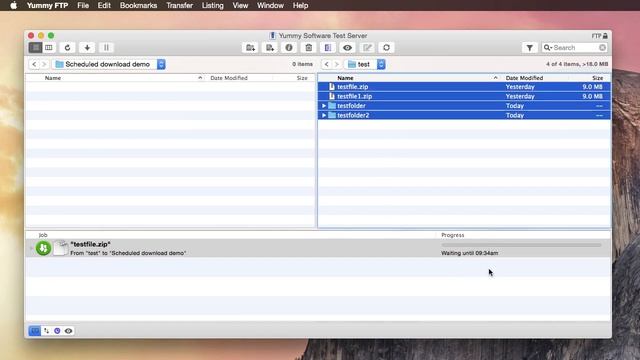640x360 pixels.
Task: Show the watch eye panel in bottom bar
Action: (x=69, y=331)
